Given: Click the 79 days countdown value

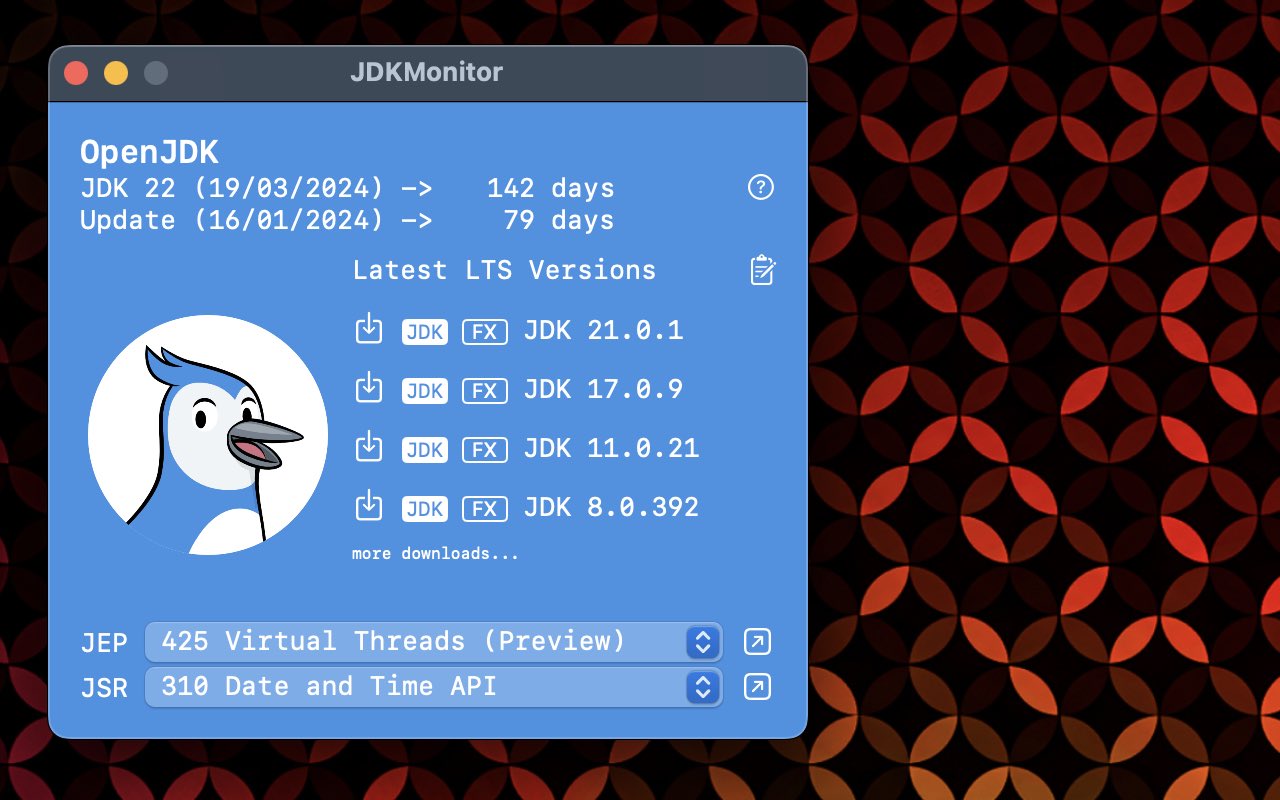Looking at the screenshot, I should [x=558, y=220].
